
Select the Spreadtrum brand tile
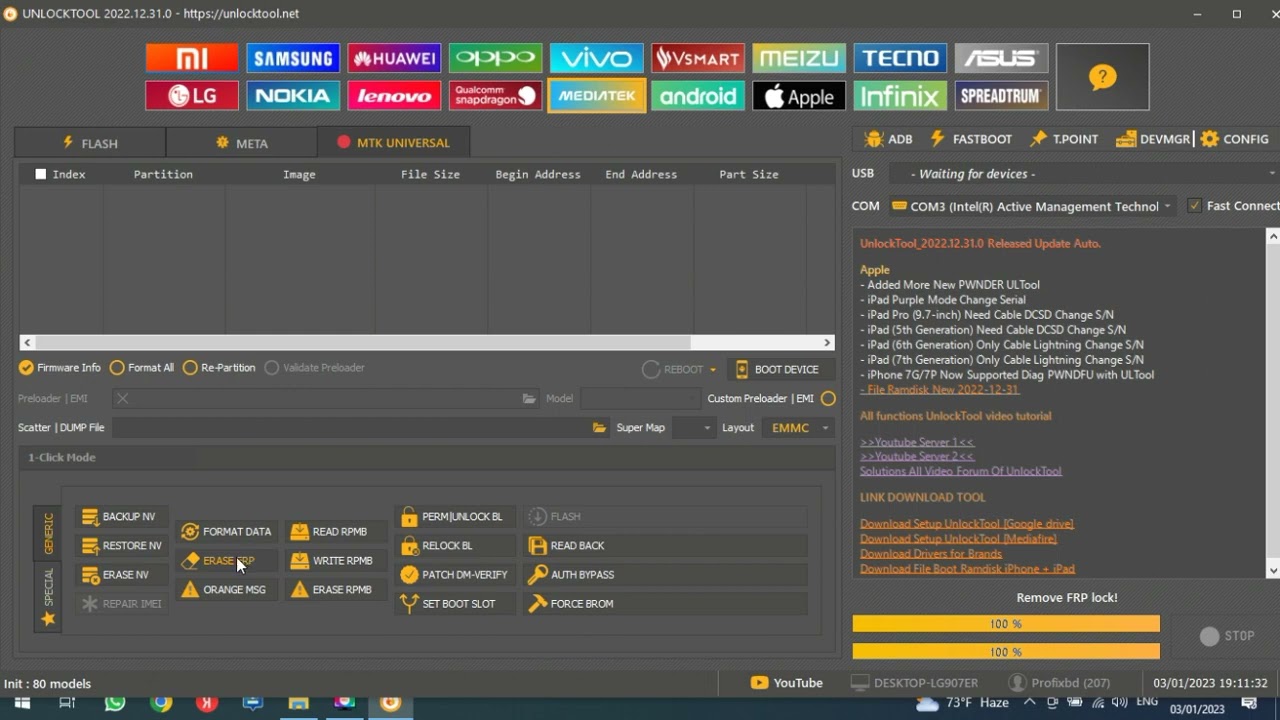[1001, 96]
